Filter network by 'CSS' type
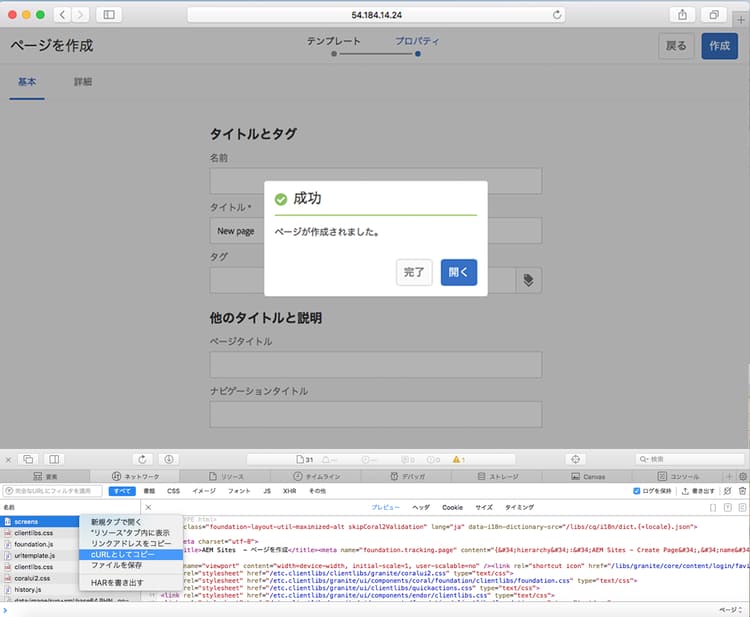Screen dimensions: 750x617 tap(174, 491)
